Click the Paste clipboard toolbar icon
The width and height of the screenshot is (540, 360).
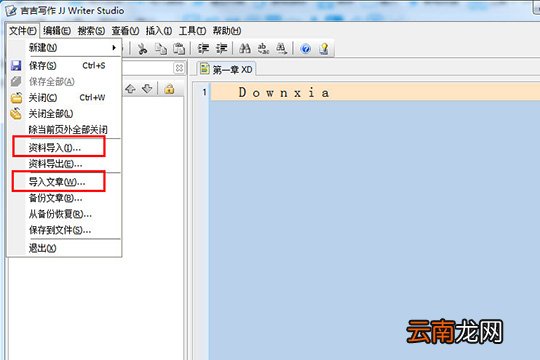(x=179, y=49)
